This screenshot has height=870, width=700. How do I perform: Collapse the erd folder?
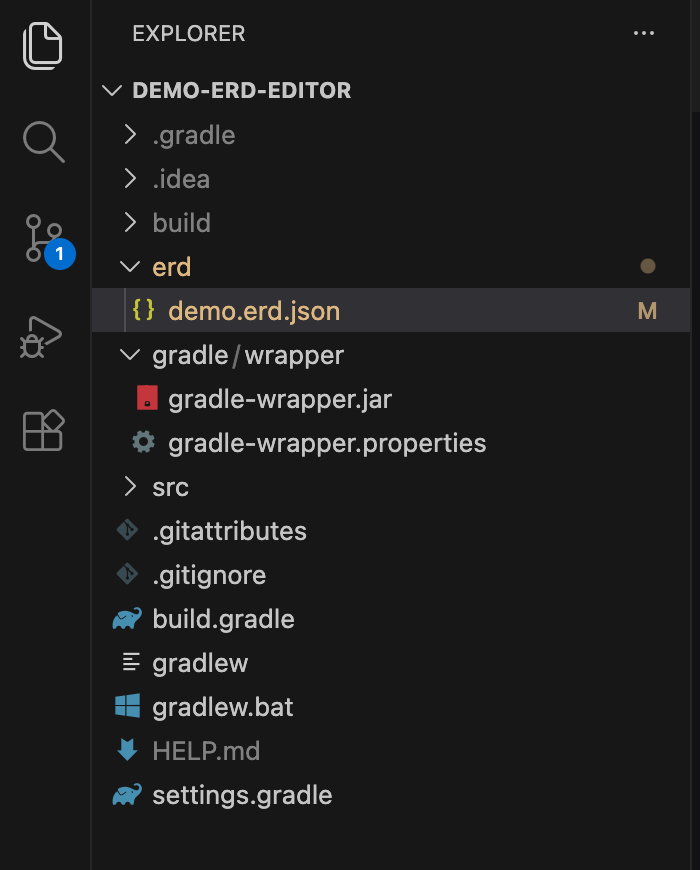click(x=129, y=267)
